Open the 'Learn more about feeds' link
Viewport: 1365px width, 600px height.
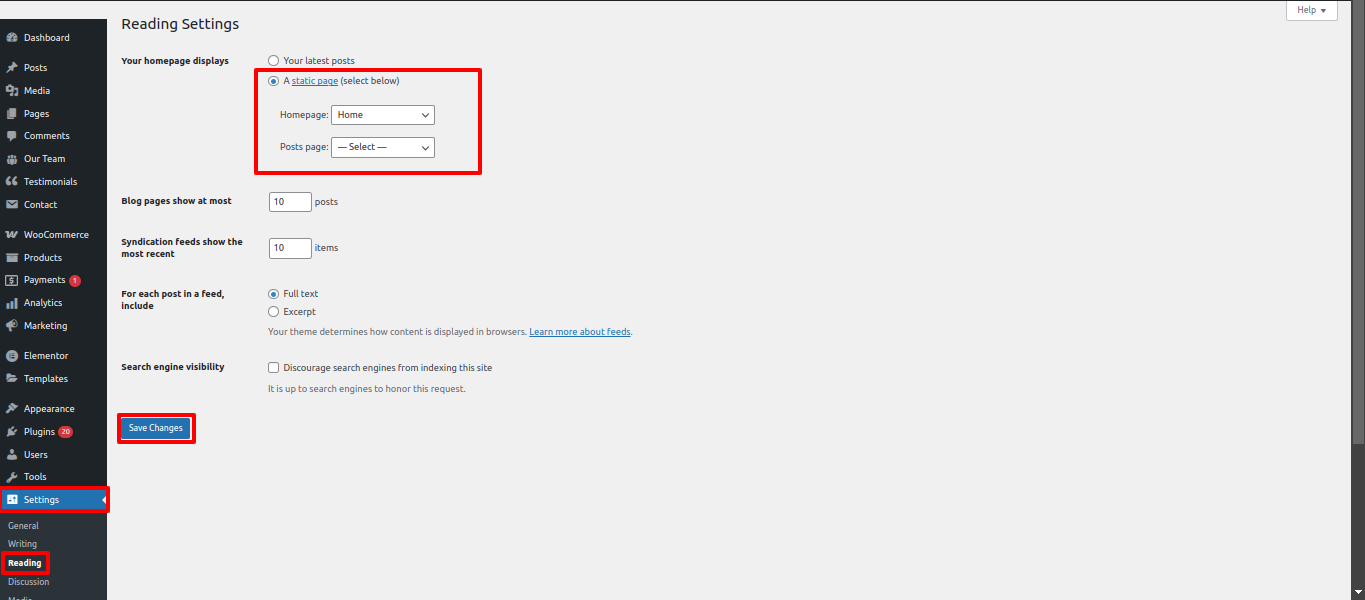pyautogui.click(x=579, y=332)
